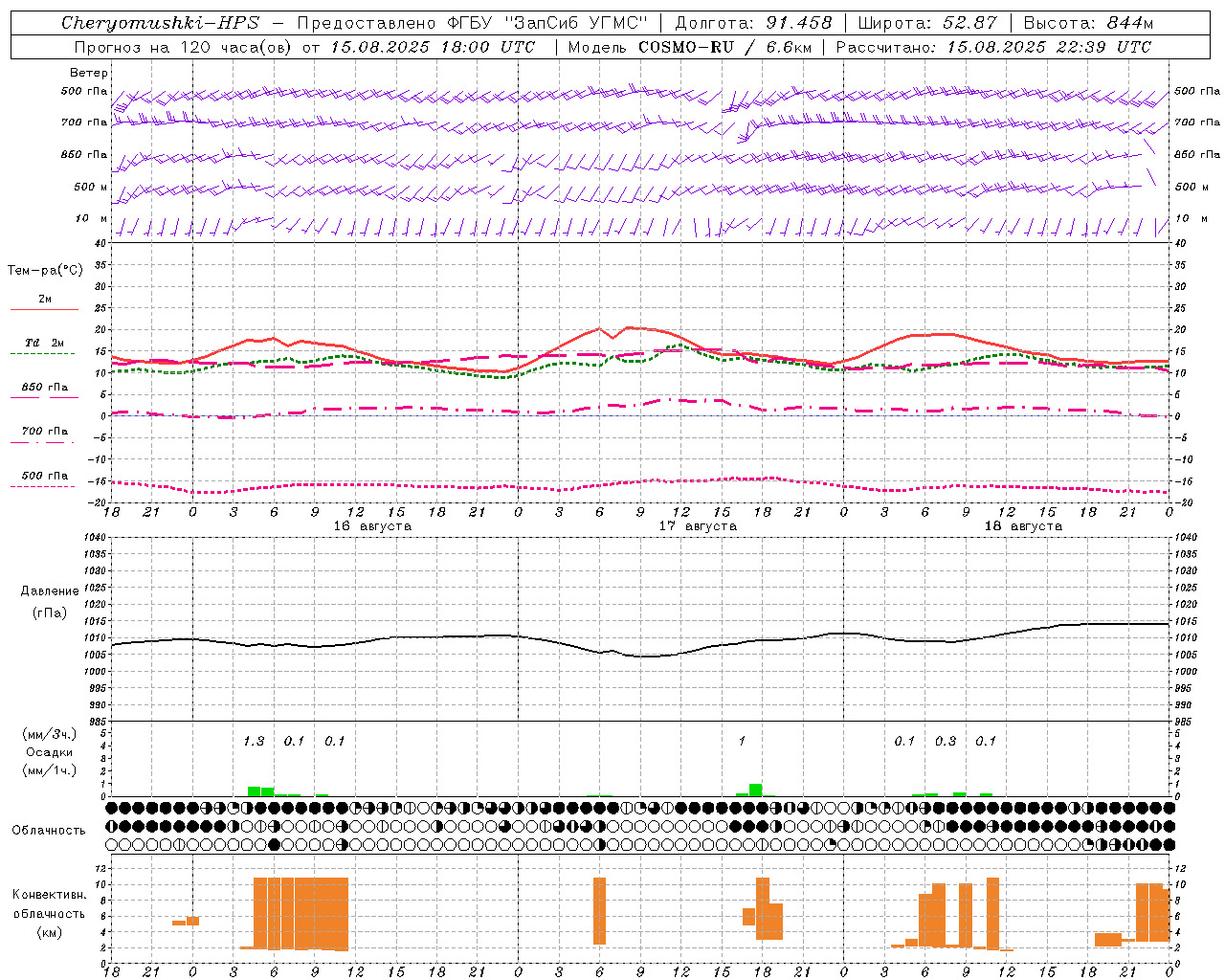Screen dimensions: 1225x980
Task: Click the 'Тем-ра(°C)' temperature axis title
Action: (45, 271)
